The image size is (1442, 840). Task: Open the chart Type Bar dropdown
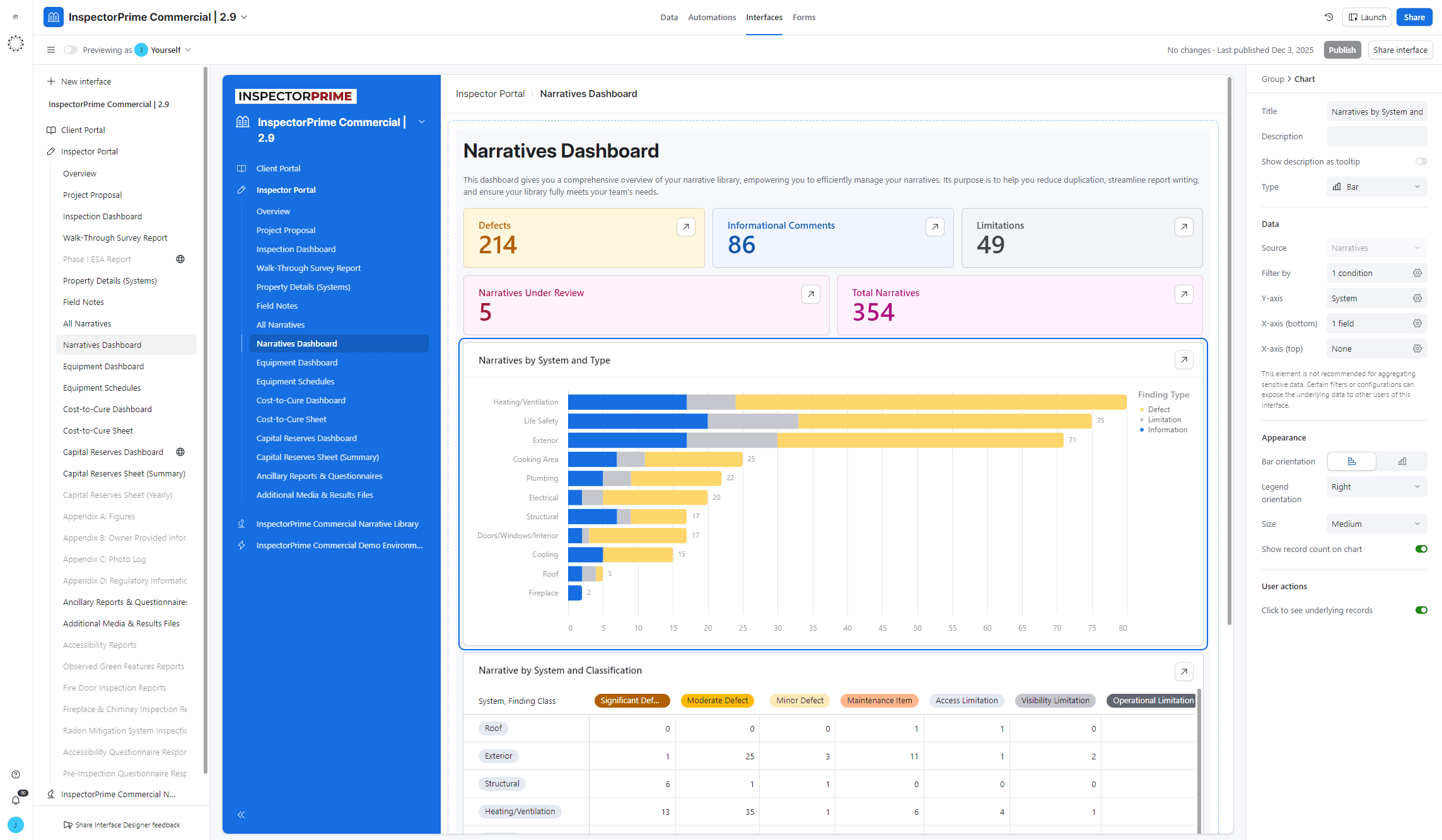pyautogui.click(x=1376, y=187)
